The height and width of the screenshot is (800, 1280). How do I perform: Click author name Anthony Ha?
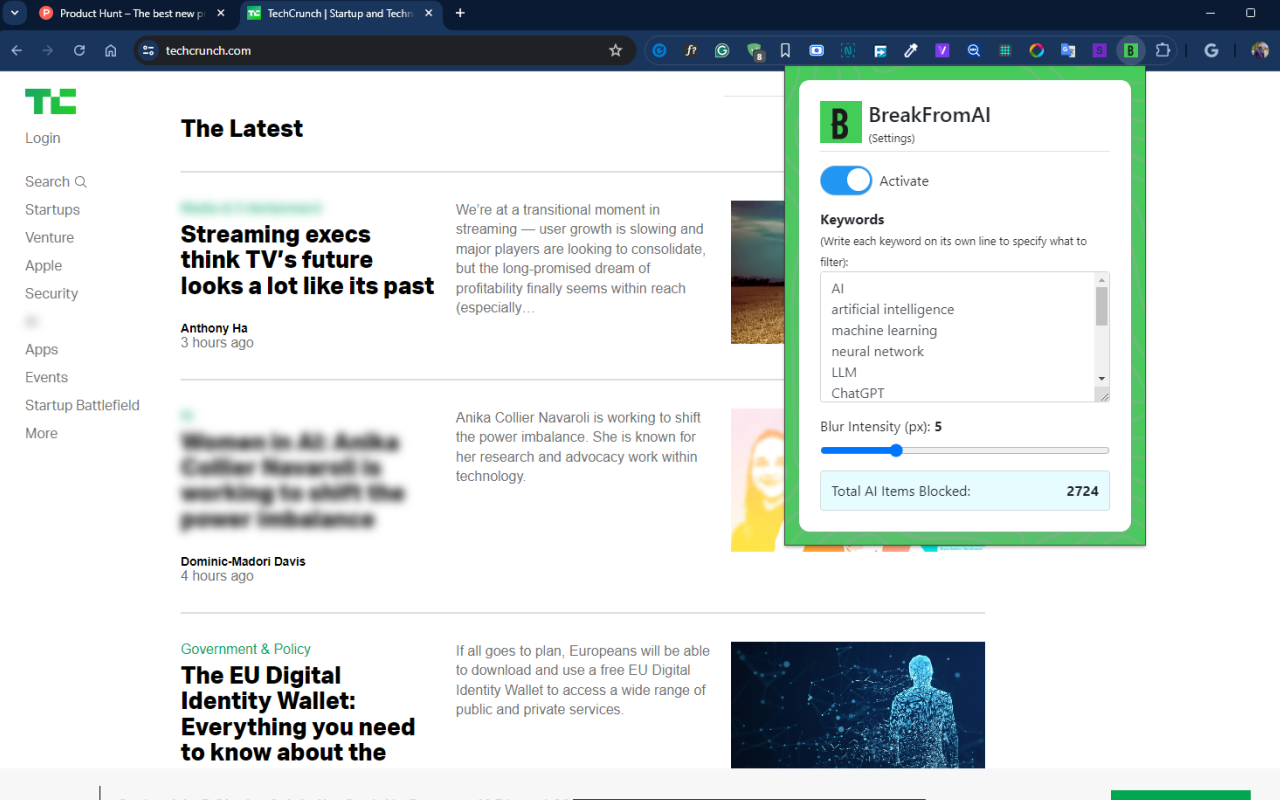(214, 328)
